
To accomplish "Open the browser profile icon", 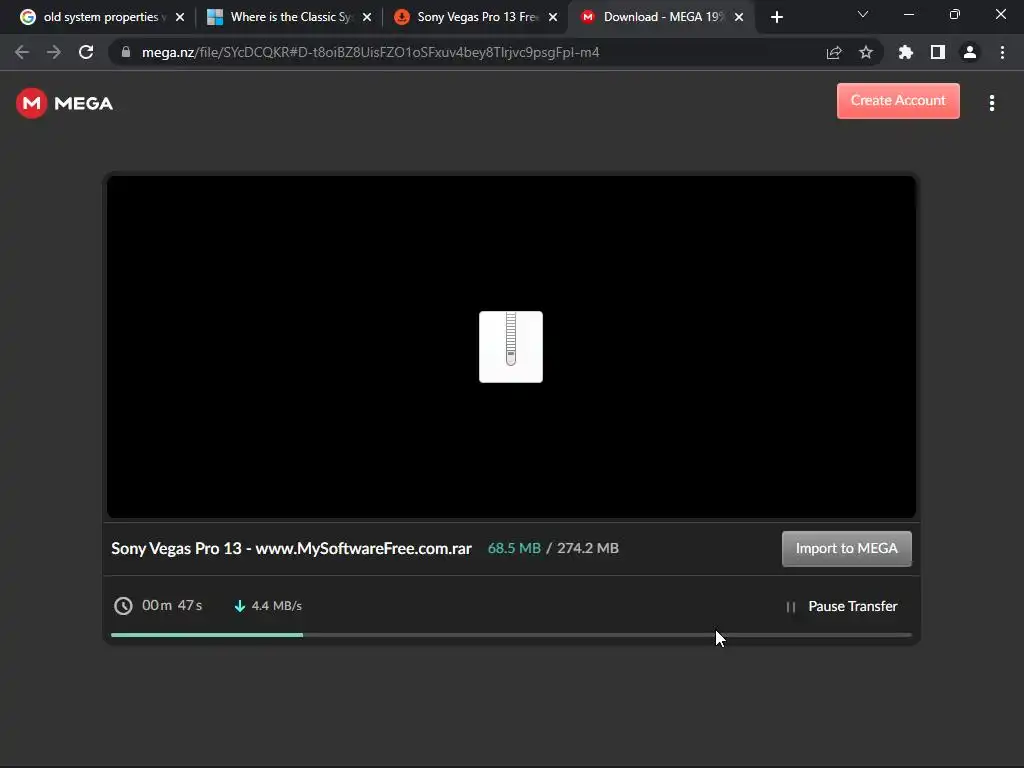I will coord(970,52).
